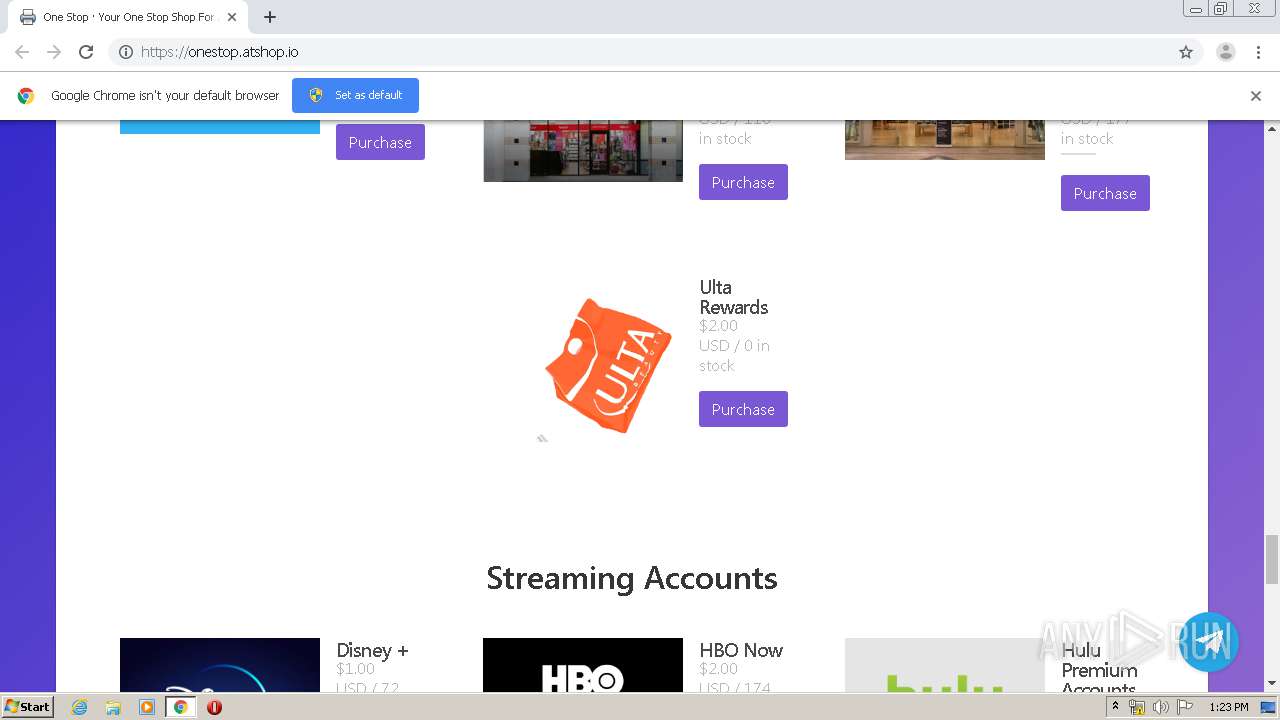Click the page vertical scrollbar thumb
The image size is (1280, 720).
[x=1272, y=559]
